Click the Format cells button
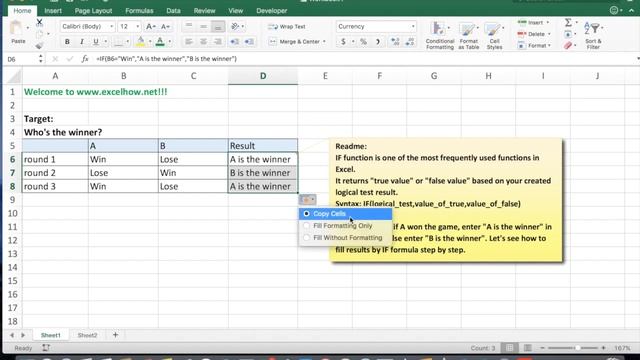The image size is (640, 360). [x=535, y=46]
